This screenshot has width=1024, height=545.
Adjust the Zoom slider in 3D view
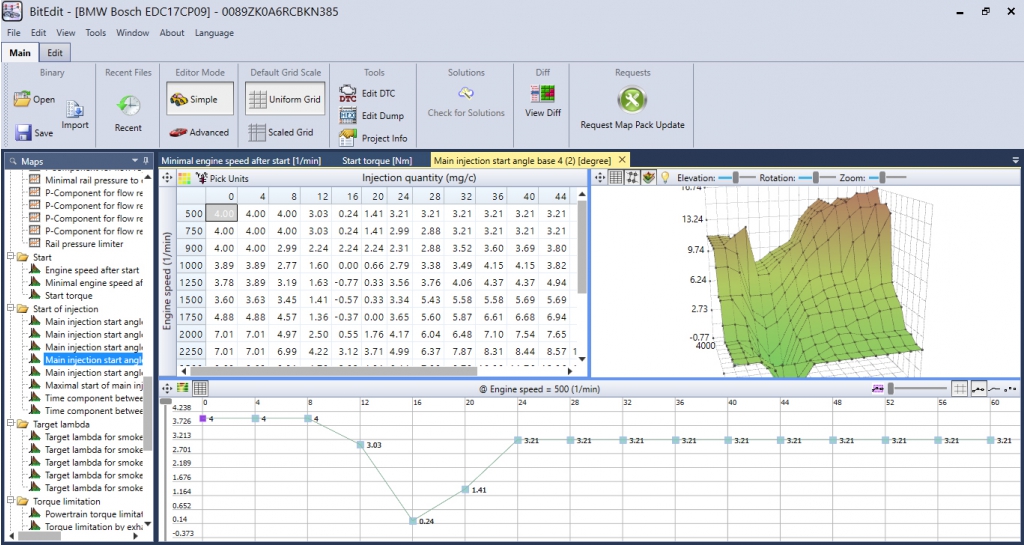point(887,177)
